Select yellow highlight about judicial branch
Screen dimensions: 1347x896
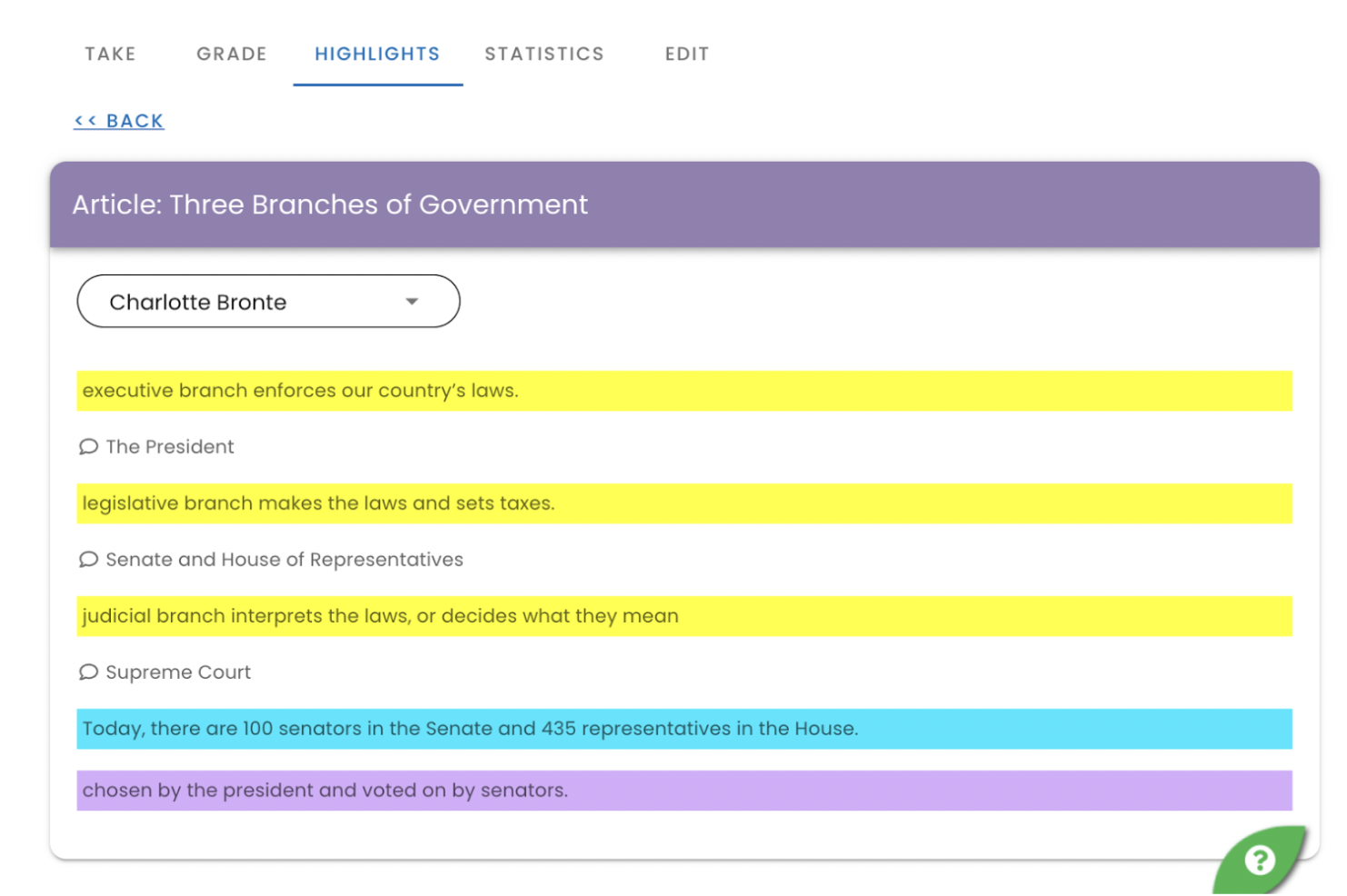(x=684, y=616)
